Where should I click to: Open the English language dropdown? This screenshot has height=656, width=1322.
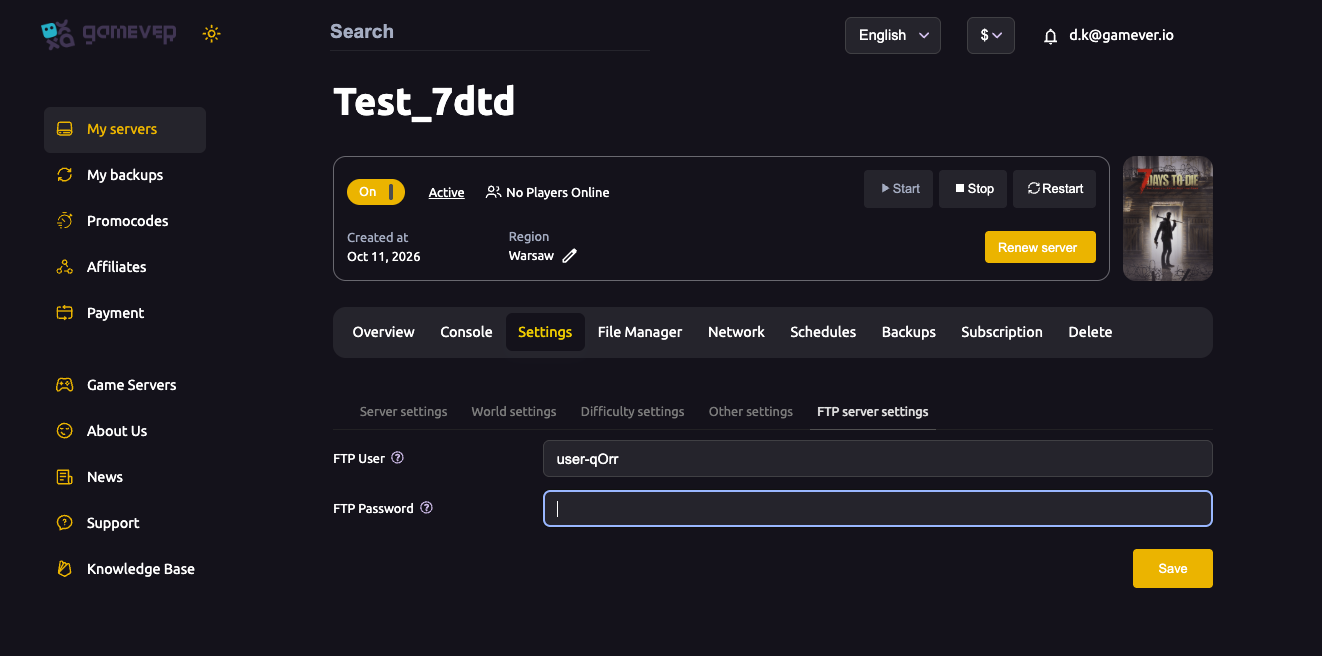[x=893, y=35]
